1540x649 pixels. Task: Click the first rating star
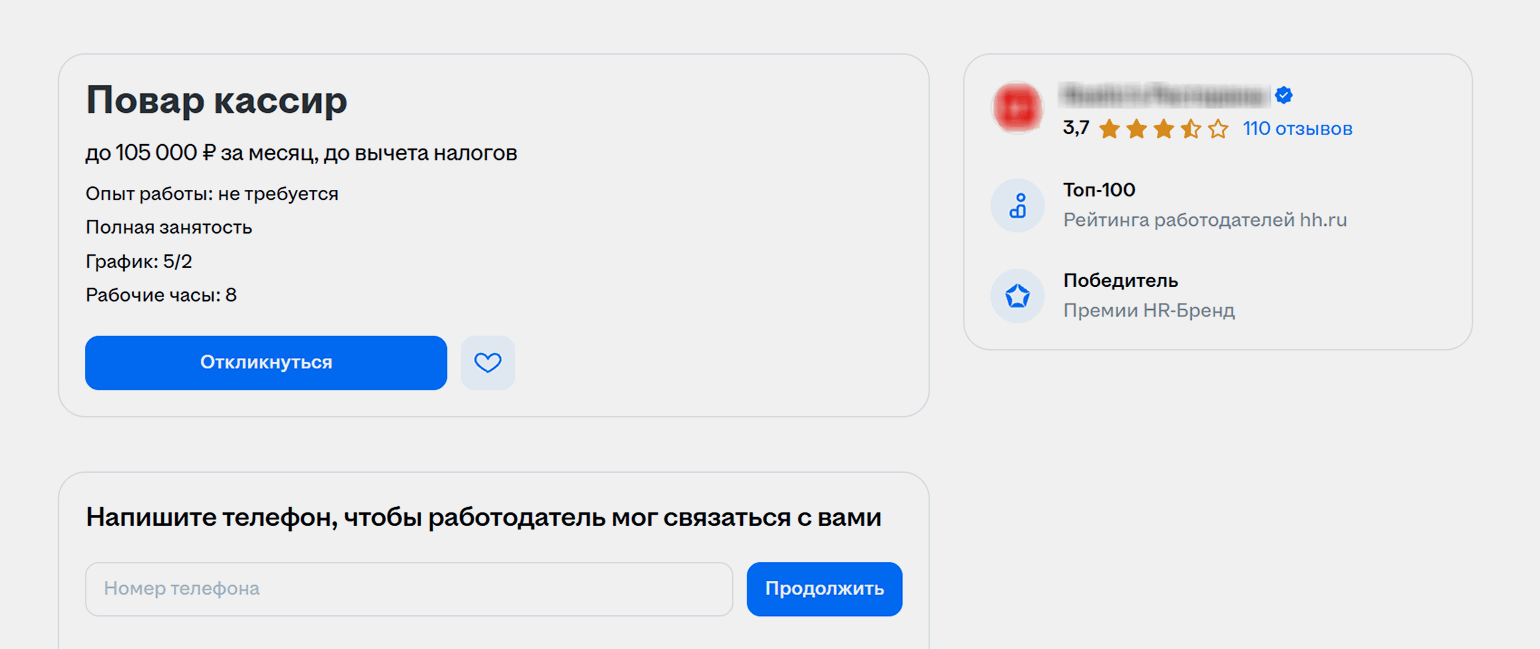[x=1109, y=129]
